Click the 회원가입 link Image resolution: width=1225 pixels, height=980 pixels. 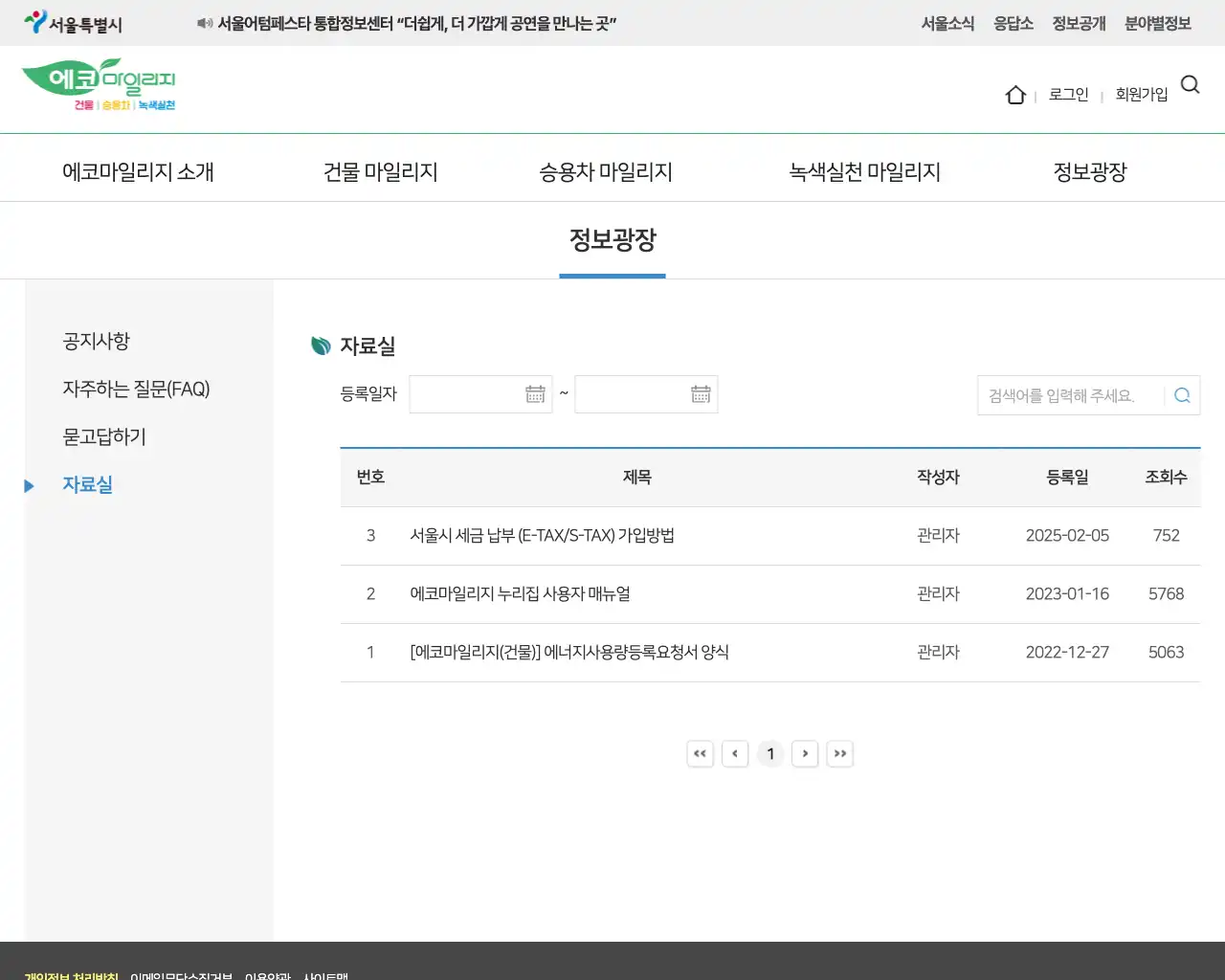[x=1142, y=95]
